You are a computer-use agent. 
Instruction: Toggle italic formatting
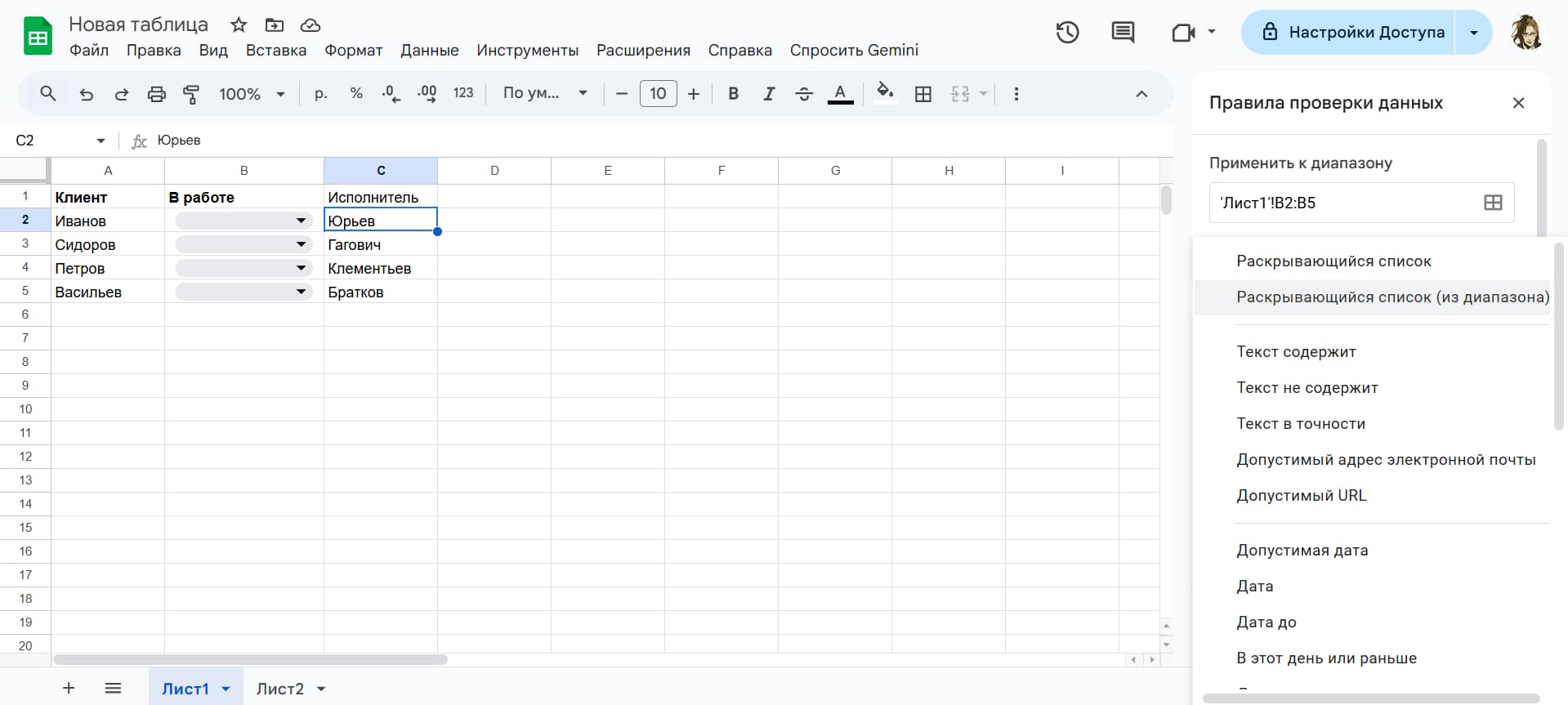point(768,94)
